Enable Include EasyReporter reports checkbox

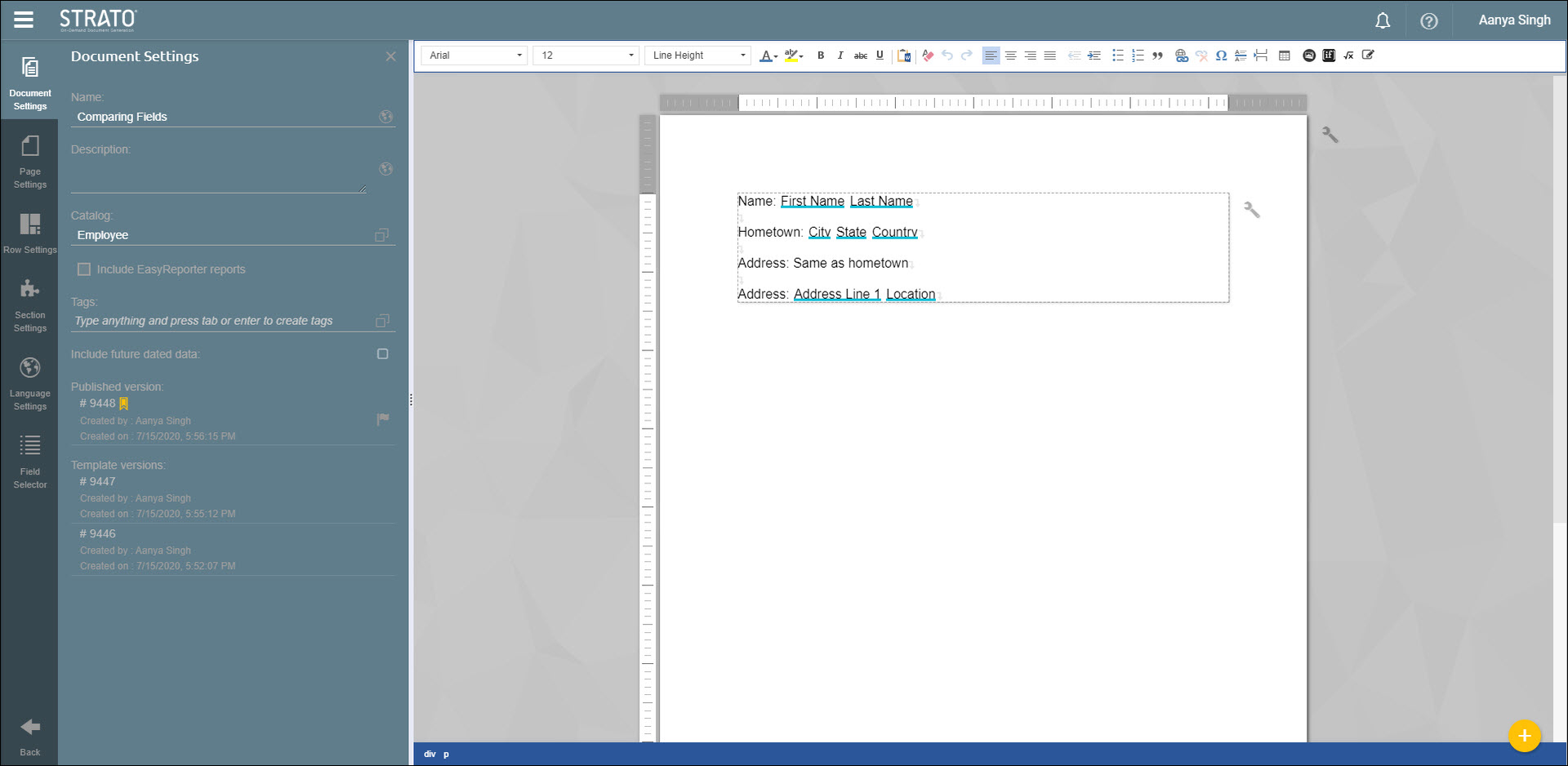pyautogui.click(x=83, y=269)
